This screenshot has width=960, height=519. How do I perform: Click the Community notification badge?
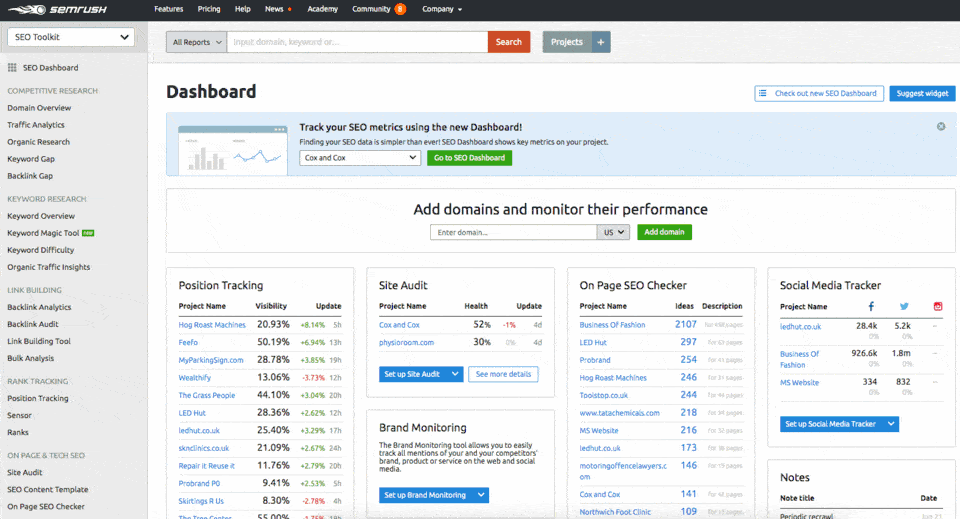[x=400, y=9]
